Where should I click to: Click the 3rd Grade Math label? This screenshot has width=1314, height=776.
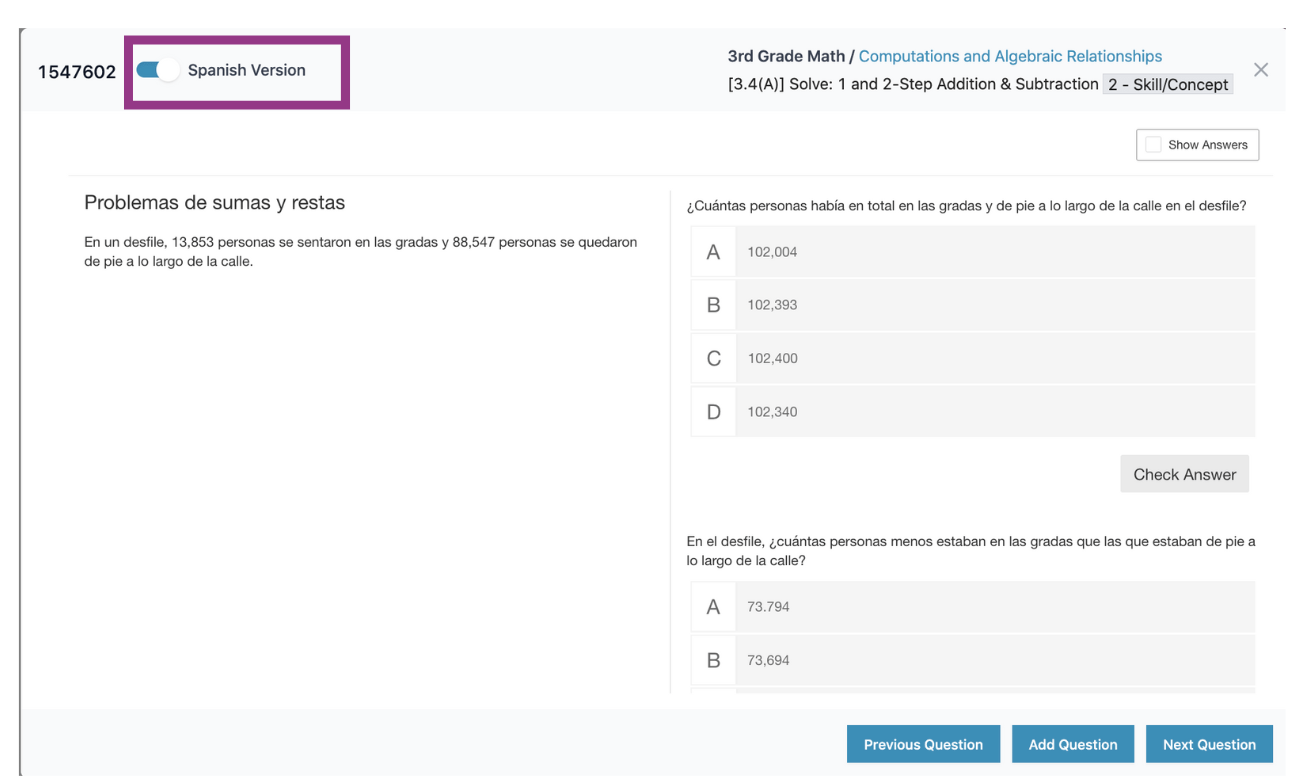click(785, 56)
